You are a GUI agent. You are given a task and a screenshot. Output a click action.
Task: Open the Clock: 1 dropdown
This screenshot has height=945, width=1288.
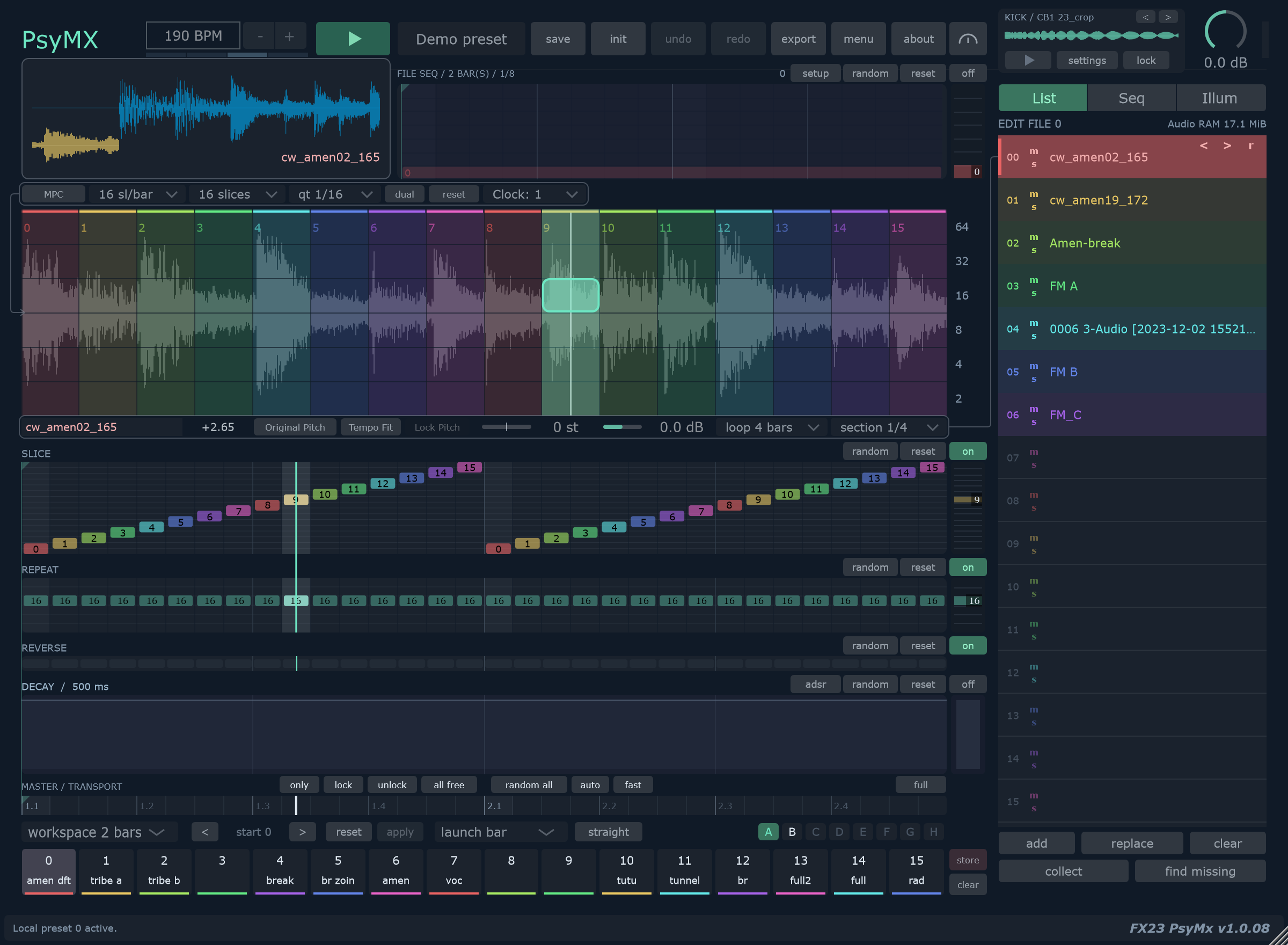(535, 194)
